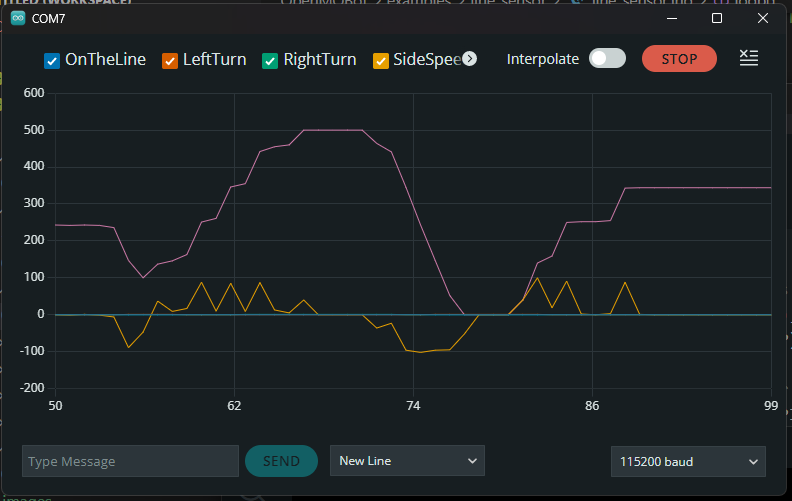Disable the RightTurn series checkbox

(x=270, y=61)
